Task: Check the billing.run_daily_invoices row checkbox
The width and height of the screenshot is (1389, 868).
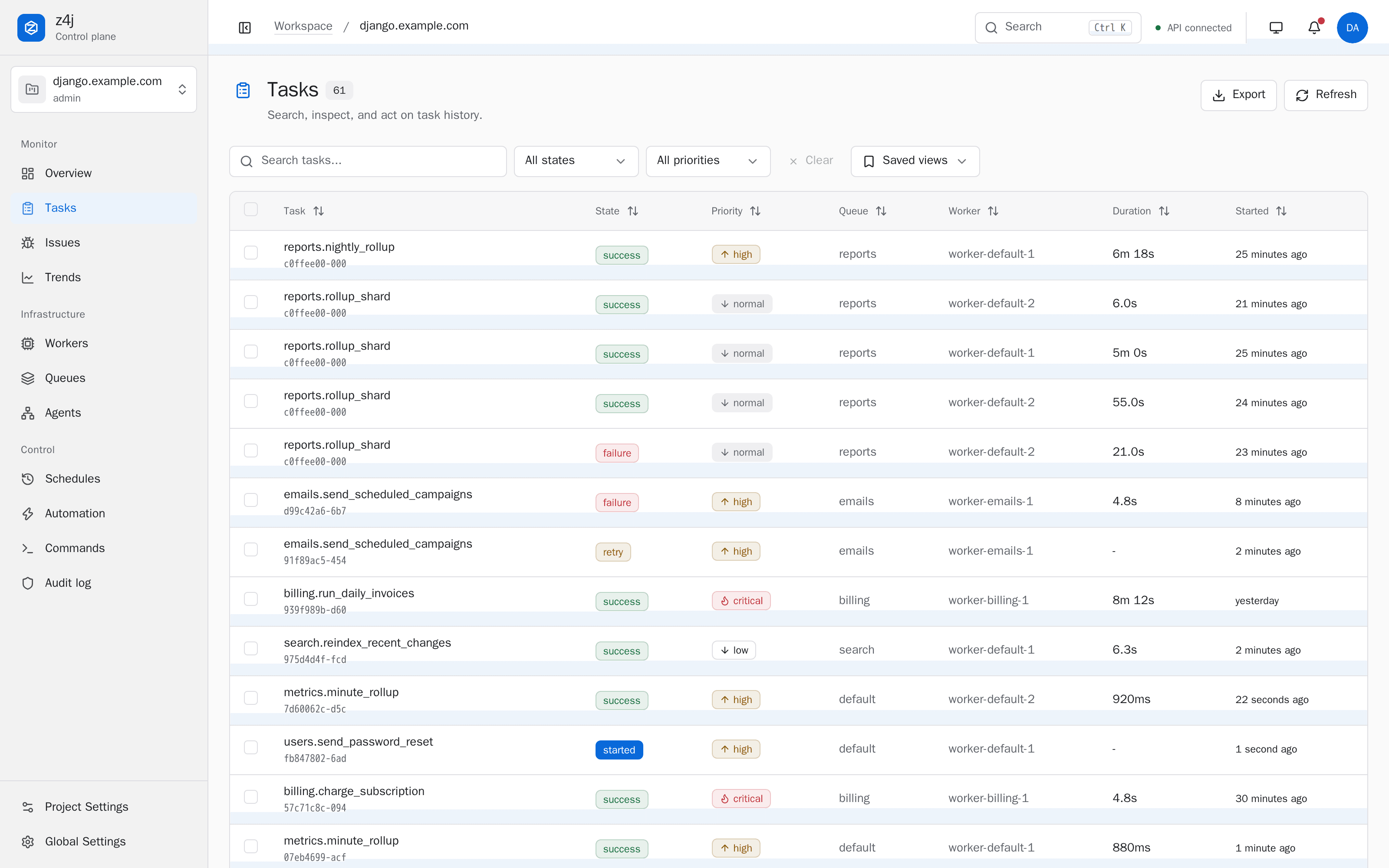Action: point(251,599)
